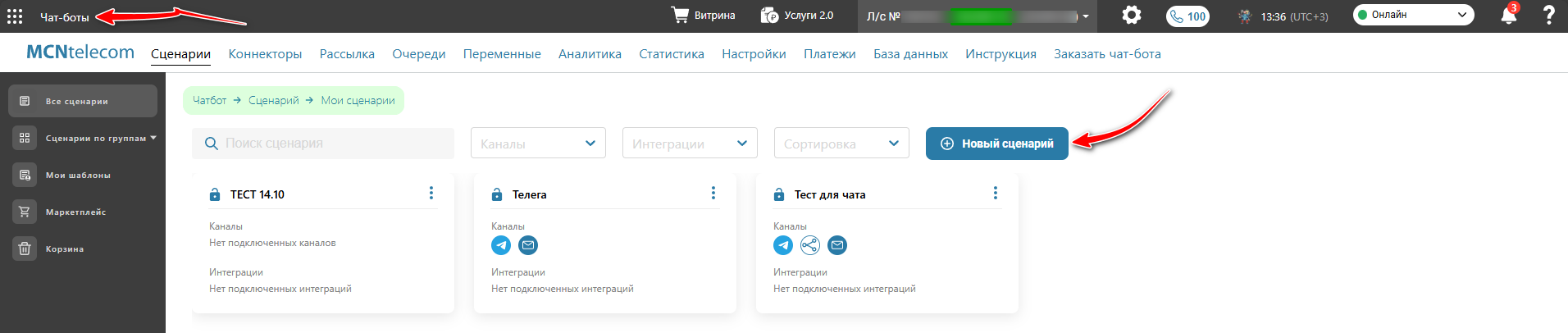Click the email channel icon in Телега
1568x333 pixels.
pyautogui.click(x=528, y=245)
